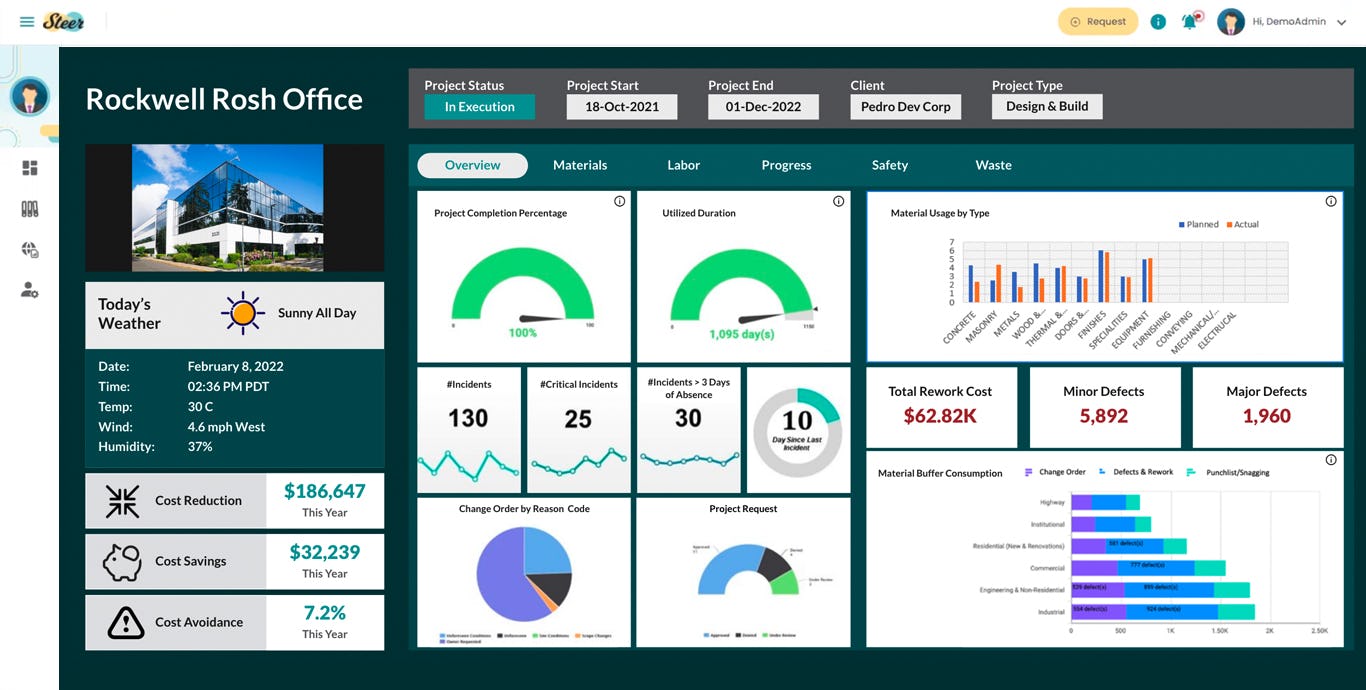Open the Project Type Design & Build selector

[x=1047, y=105]
